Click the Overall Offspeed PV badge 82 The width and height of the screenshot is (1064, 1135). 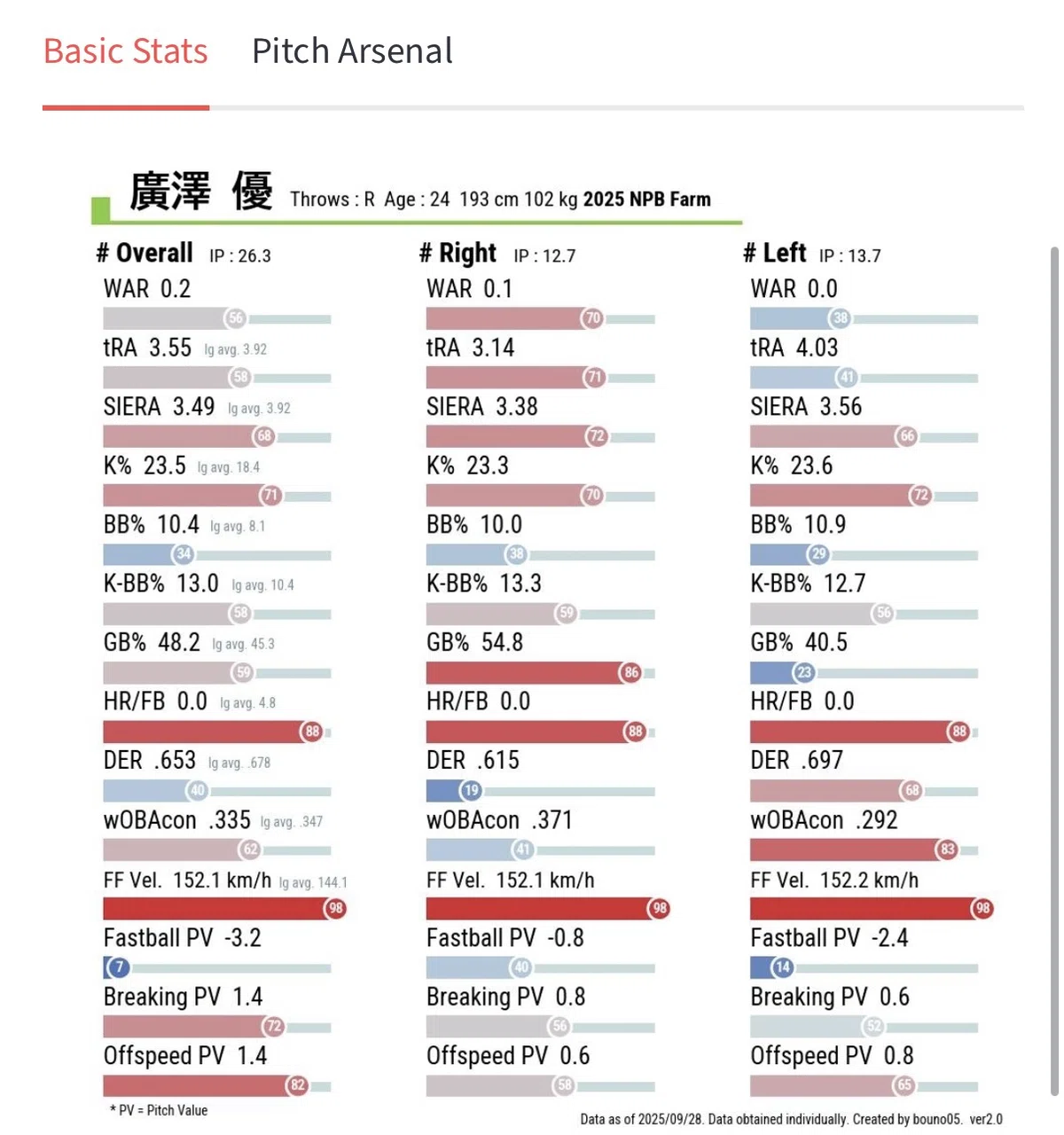pos(297,1085)
